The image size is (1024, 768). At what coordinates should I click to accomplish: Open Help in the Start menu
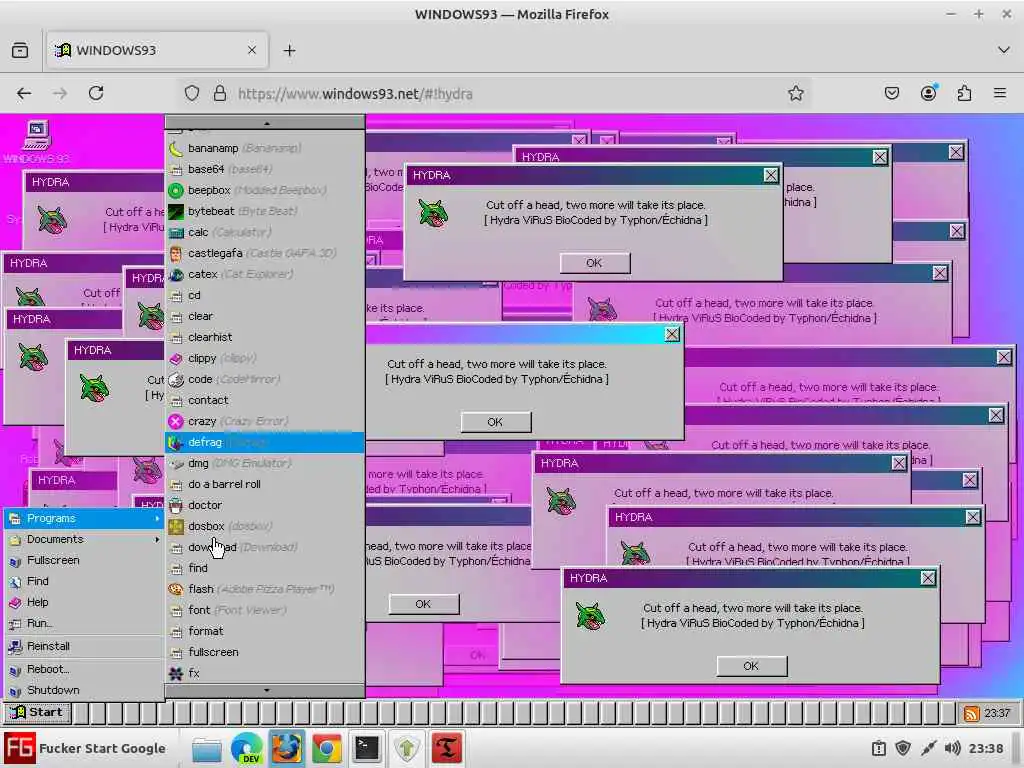pyautogui.click(x=84, y=601)
